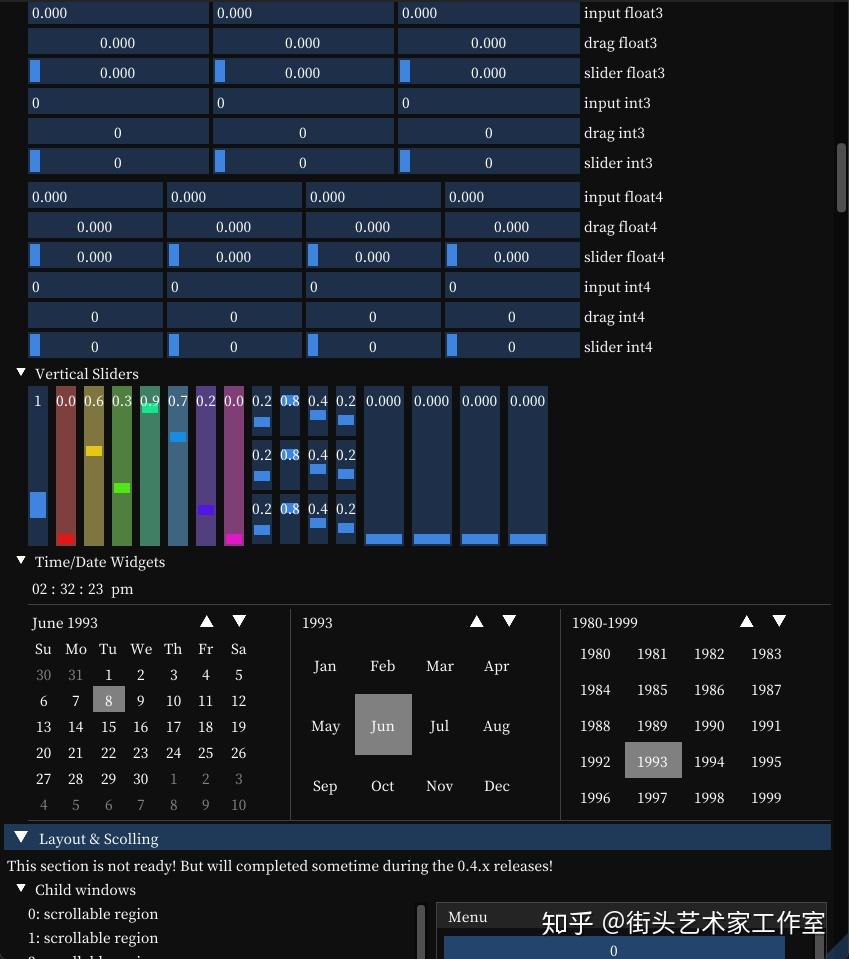Collapse the Layout & Scolling header

click(21, 838)
